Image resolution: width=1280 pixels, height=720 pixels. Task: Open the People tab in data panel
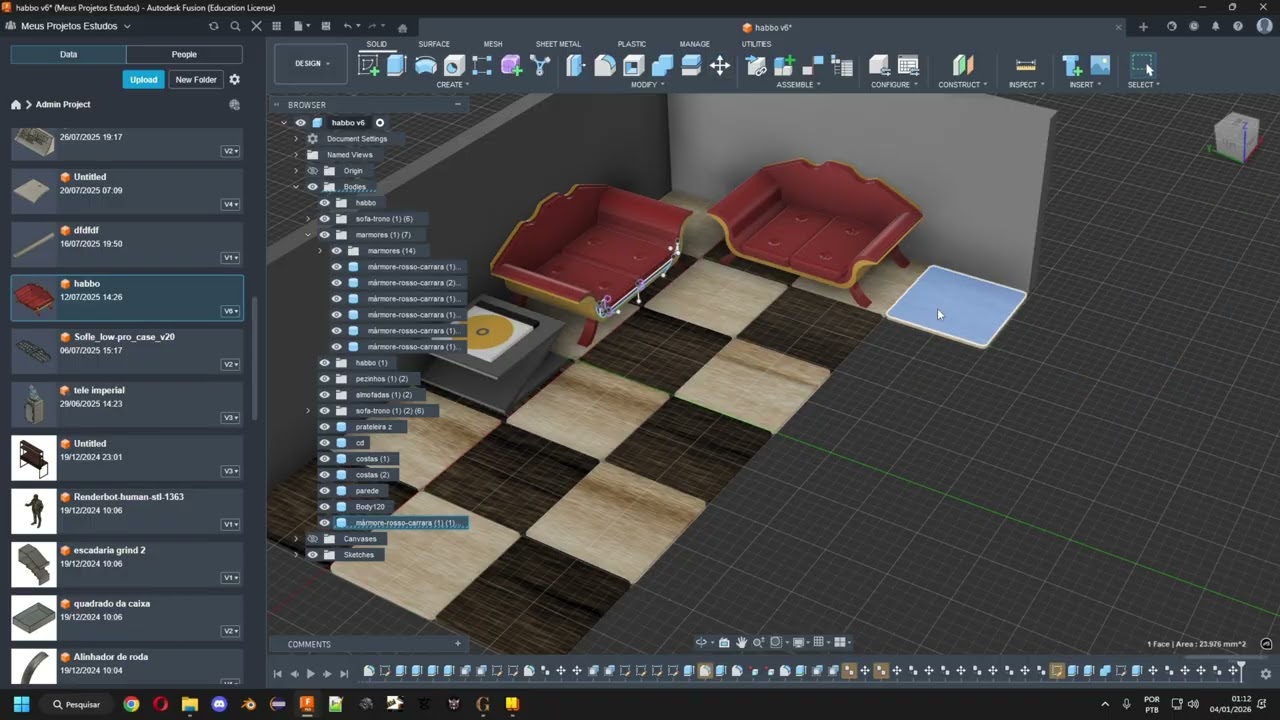coord(184,54)
